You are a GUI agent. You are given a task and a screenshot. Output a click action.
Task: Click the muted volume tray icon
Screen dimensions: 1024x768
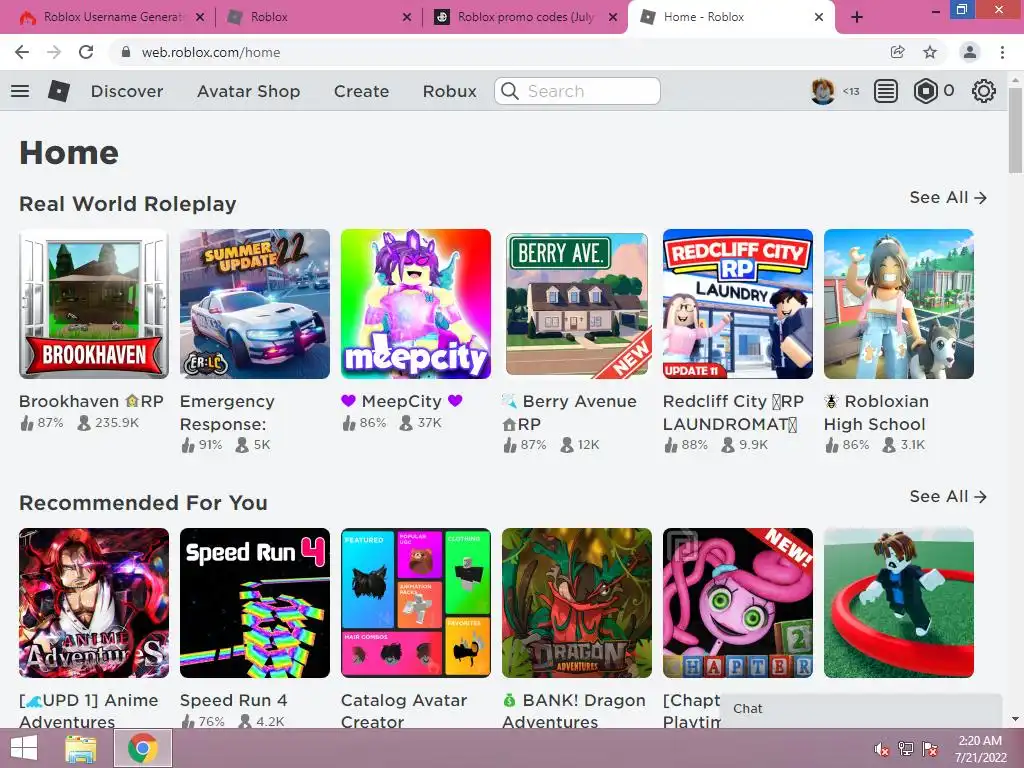click(x=882, y=749)
